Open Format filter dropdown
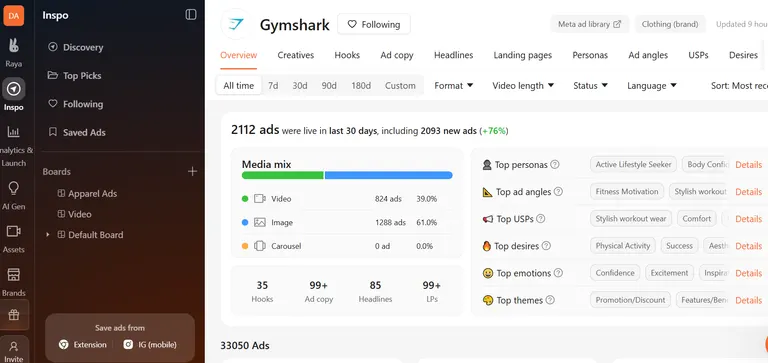This screenshot has height=363, width=768. coord(454,85)
